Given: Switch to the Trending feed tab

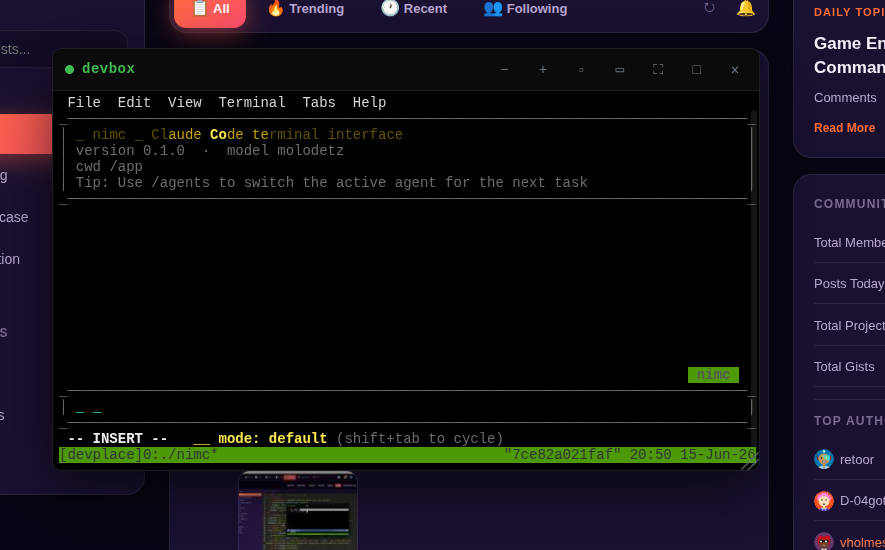Looking at the screenshot, I should tap(305, 8).
